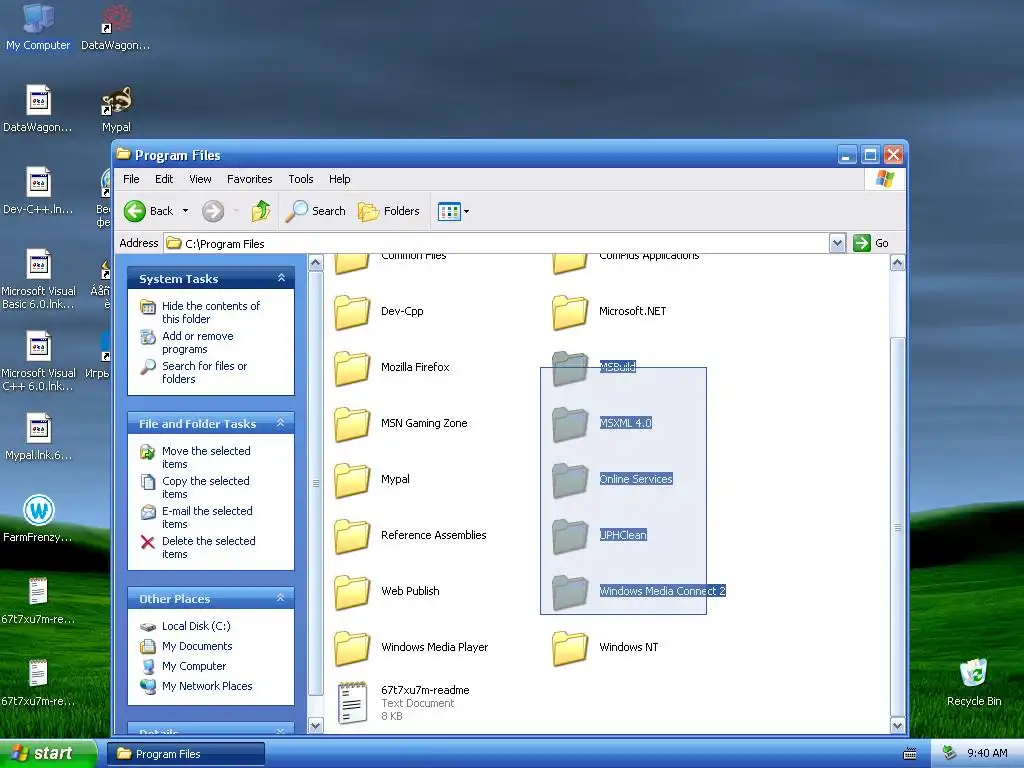The height and width of the screenshot is (768, 1024).
Task: Click the clock in system tray
Action: (987, 753)
